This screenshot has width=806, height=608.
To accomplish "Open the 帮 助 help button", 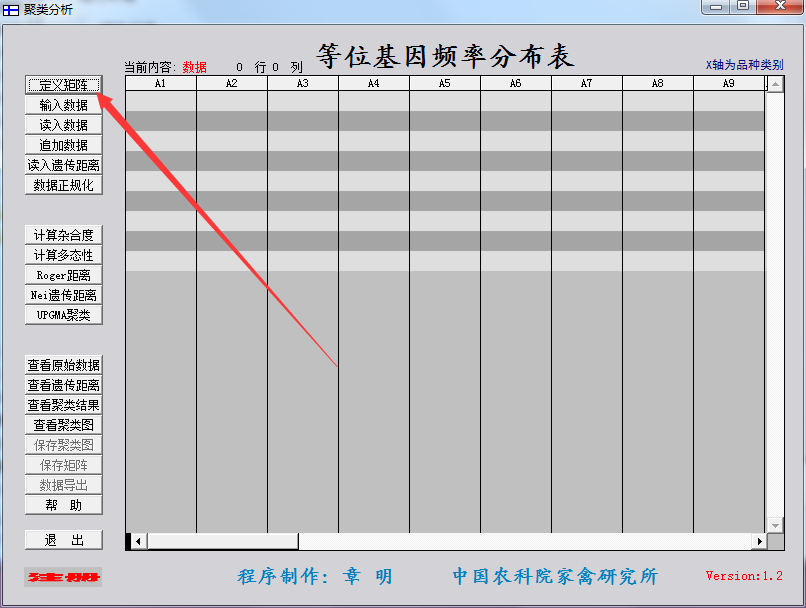I will pos(64,505).
